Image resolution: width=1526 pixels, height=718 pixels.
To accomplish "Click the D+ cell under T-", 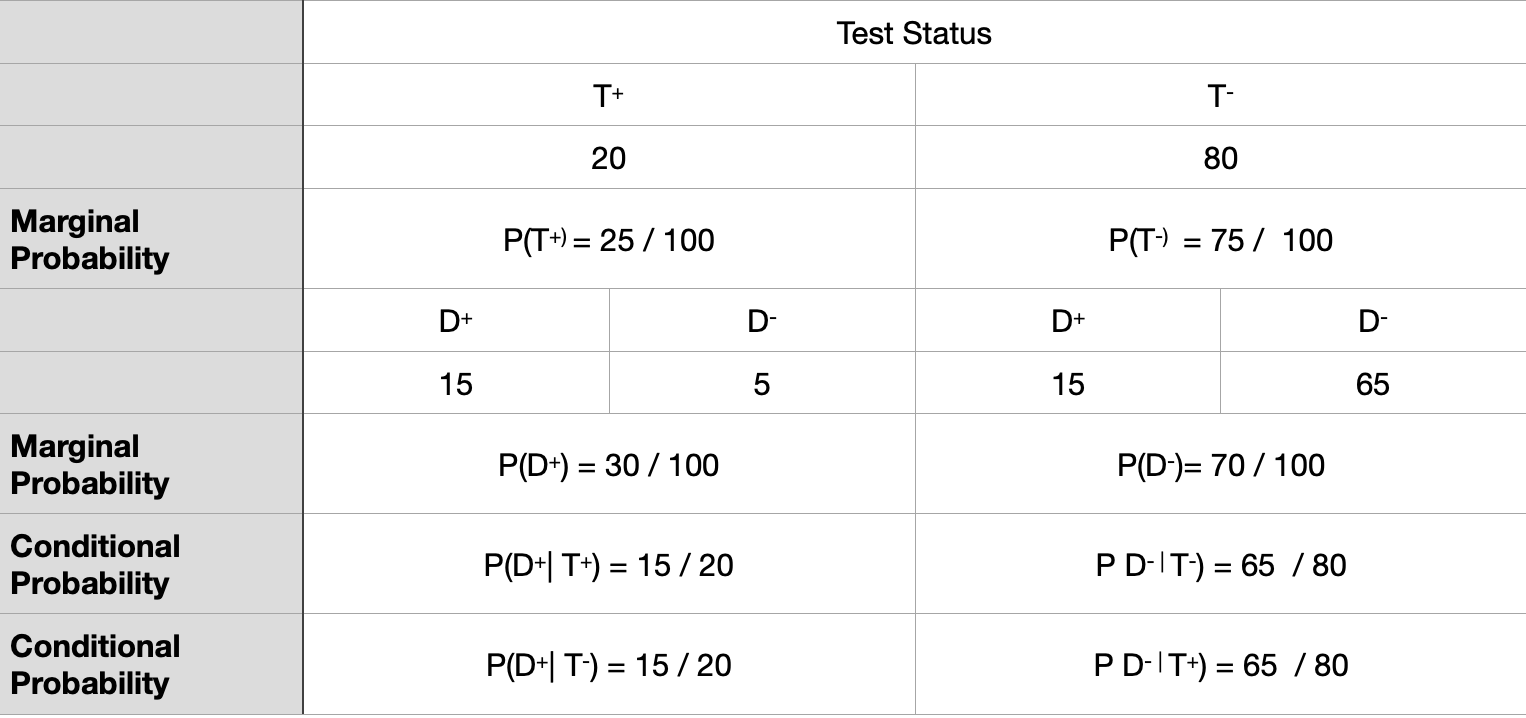I will tap(1067, 321).
